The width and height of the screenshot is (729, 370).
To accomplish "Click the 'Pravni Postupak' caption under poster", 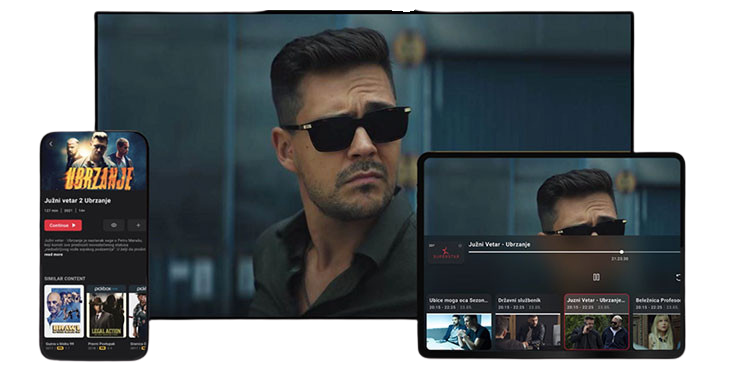I will pos(101,344).
